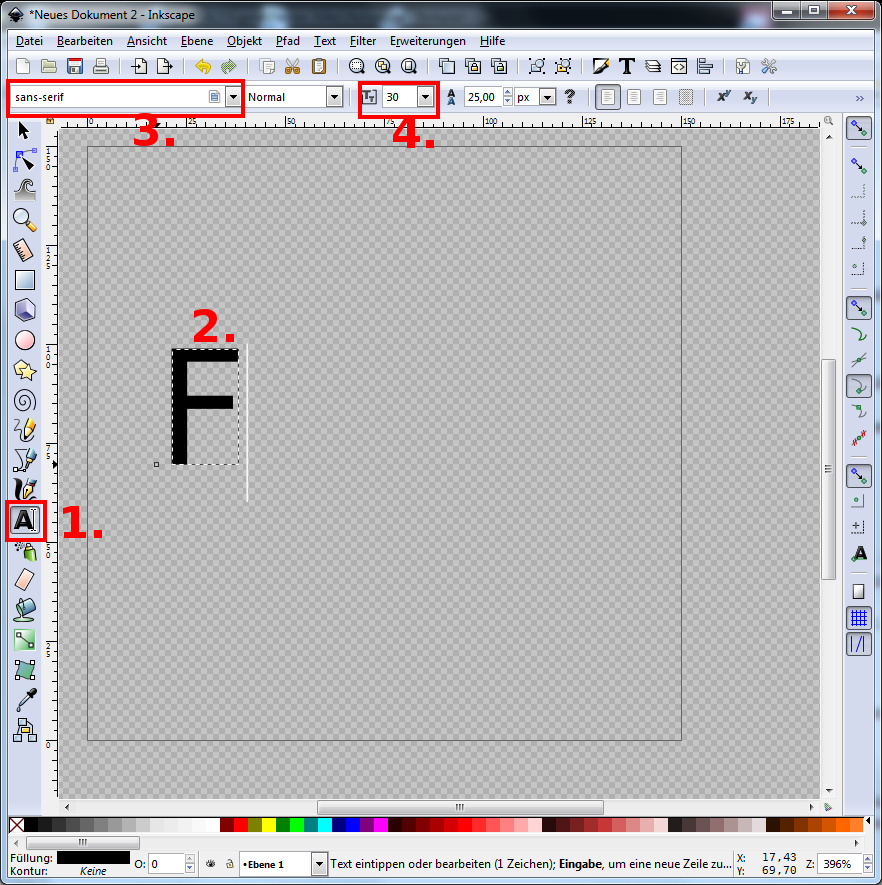Click the horizontal canvas scrollbar
The height and width of the screenshot is (885, 882).
click(460, 807)
